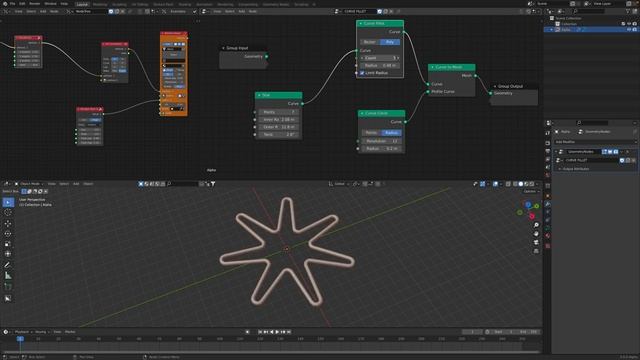Image resolution: width=640 pixels, height=360 pixels.
Task: Select Poly mode in Curve Fillet node
Action: click(x=389, y=42)
